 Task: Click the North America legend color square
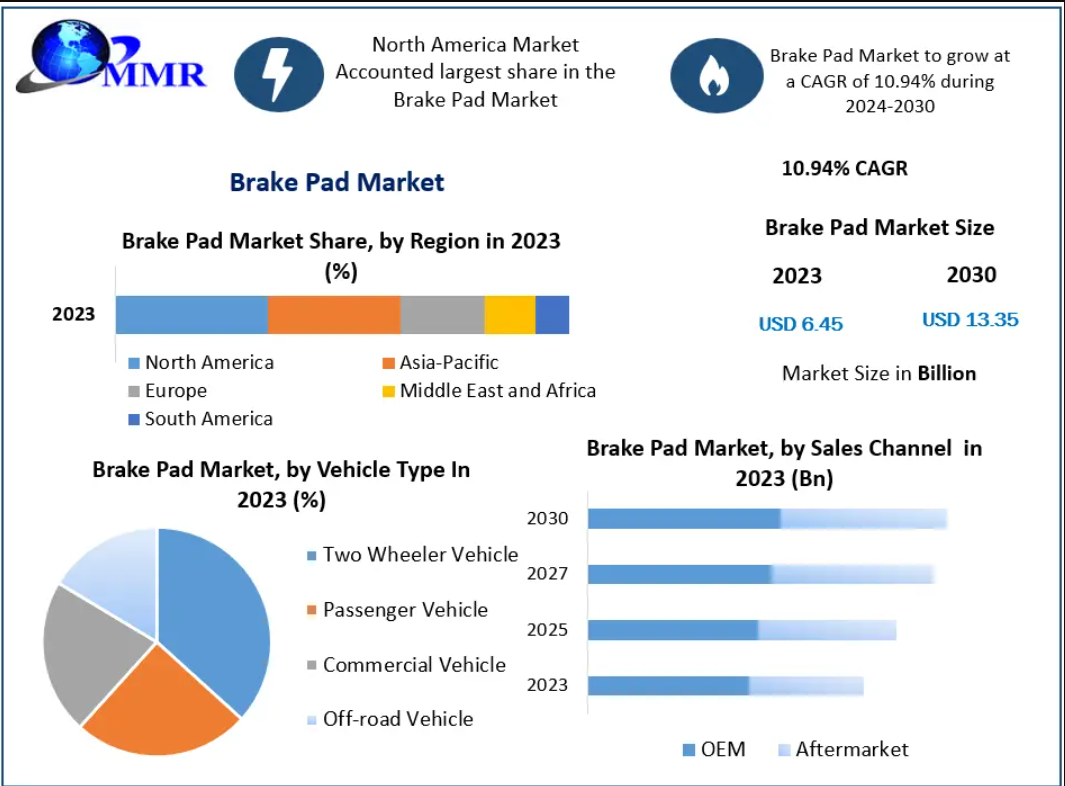[x=134, y=363]
